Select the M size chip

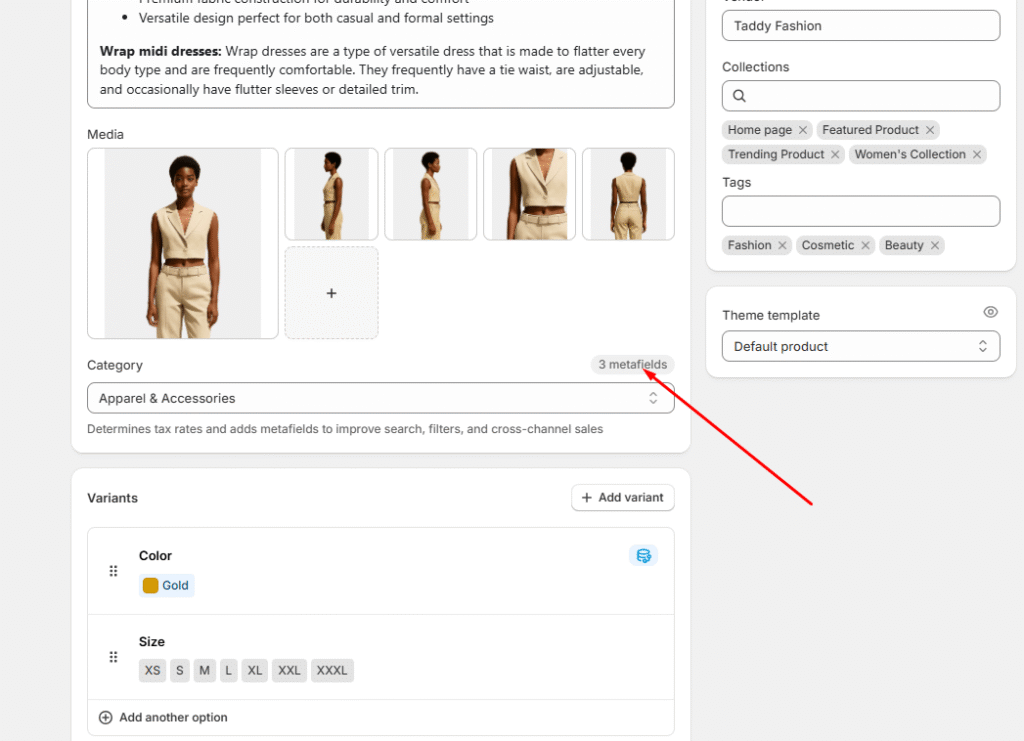click(x=204, y=670)
